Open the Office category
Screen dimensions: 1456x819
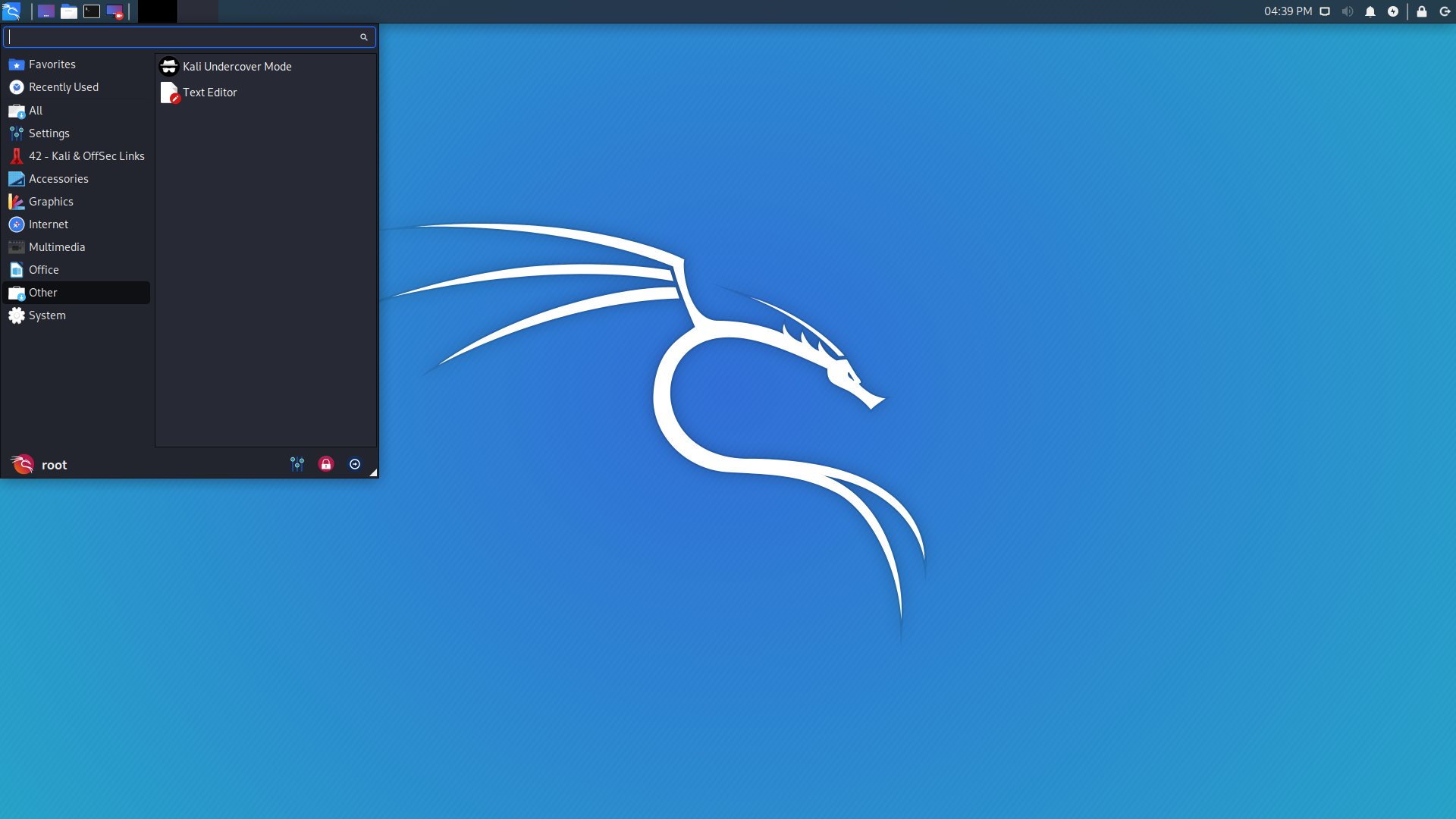pyautogui.click(x=77, y=270)
